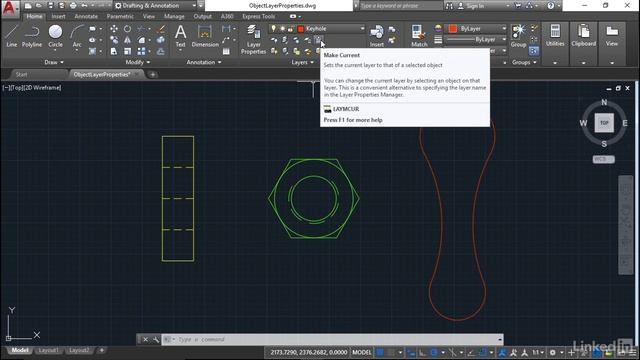Select the Text annotation tool

180,36
